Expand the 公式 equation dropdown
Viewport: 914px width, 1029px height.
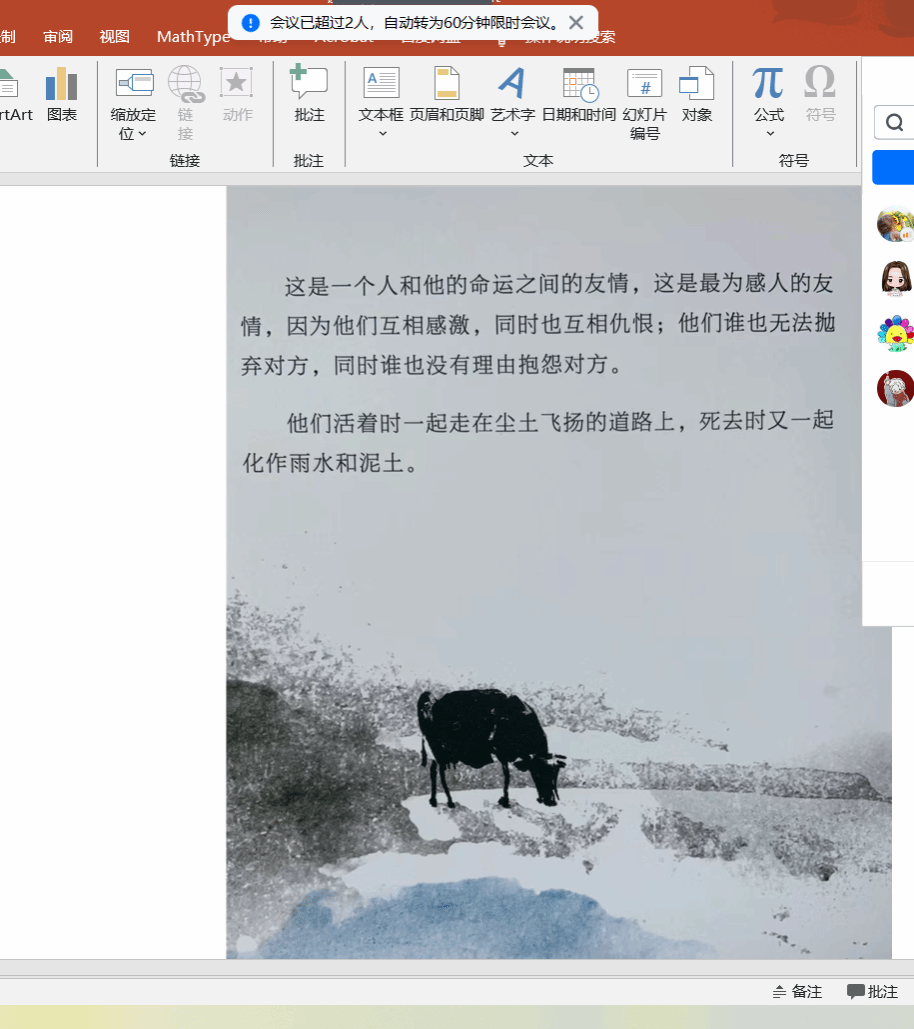tap(769, 134)
